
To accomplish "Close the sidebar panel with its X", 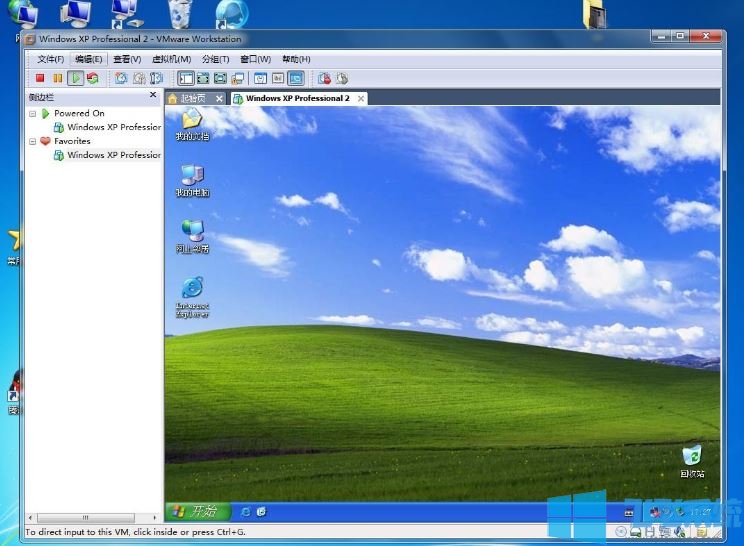I will tap(153, 95).
